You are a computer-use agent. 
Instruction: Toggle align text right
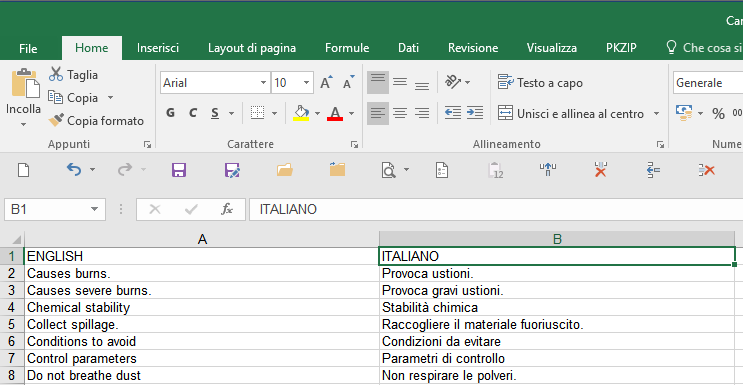point(422,113)
